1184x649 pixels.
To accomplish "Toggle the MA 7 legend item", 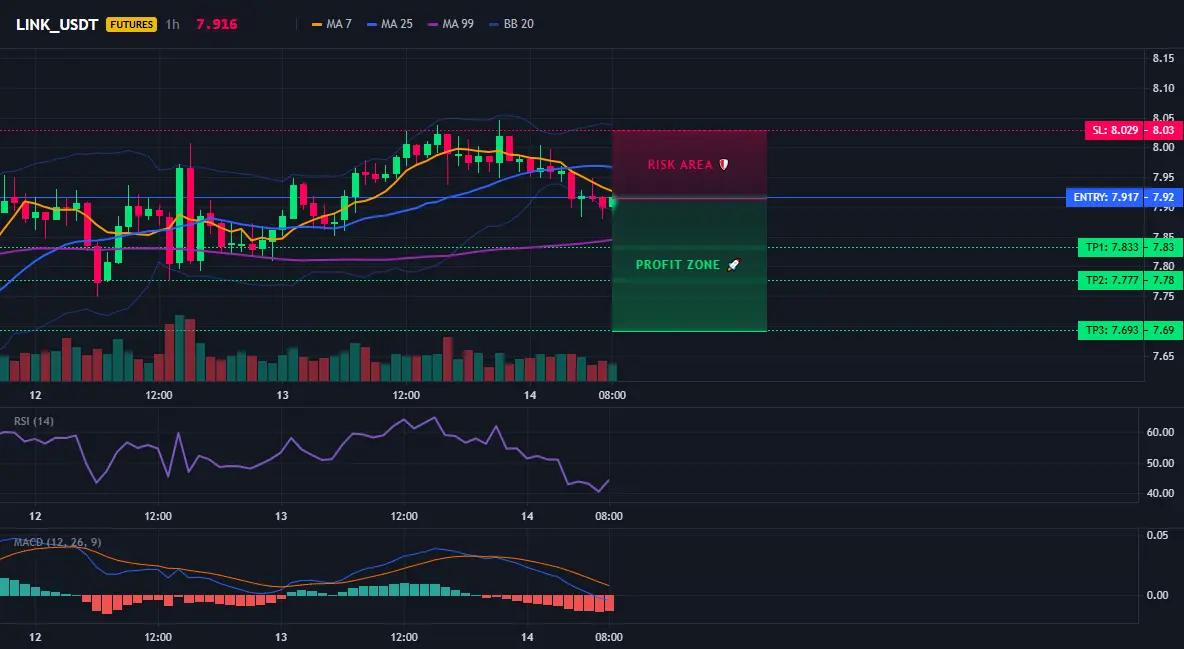I will click(332, 24).
